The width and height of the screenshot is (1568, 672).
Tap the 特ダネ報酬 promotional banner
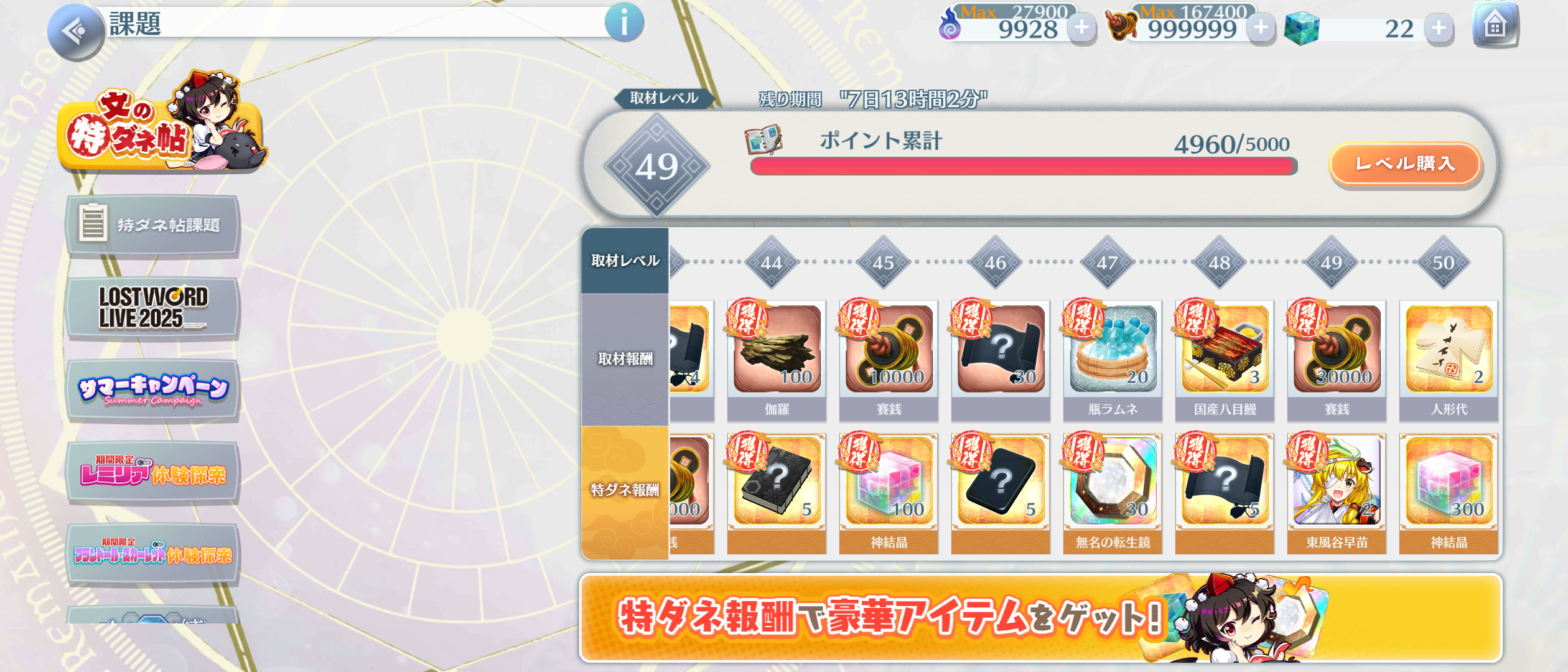(1040, 617)
